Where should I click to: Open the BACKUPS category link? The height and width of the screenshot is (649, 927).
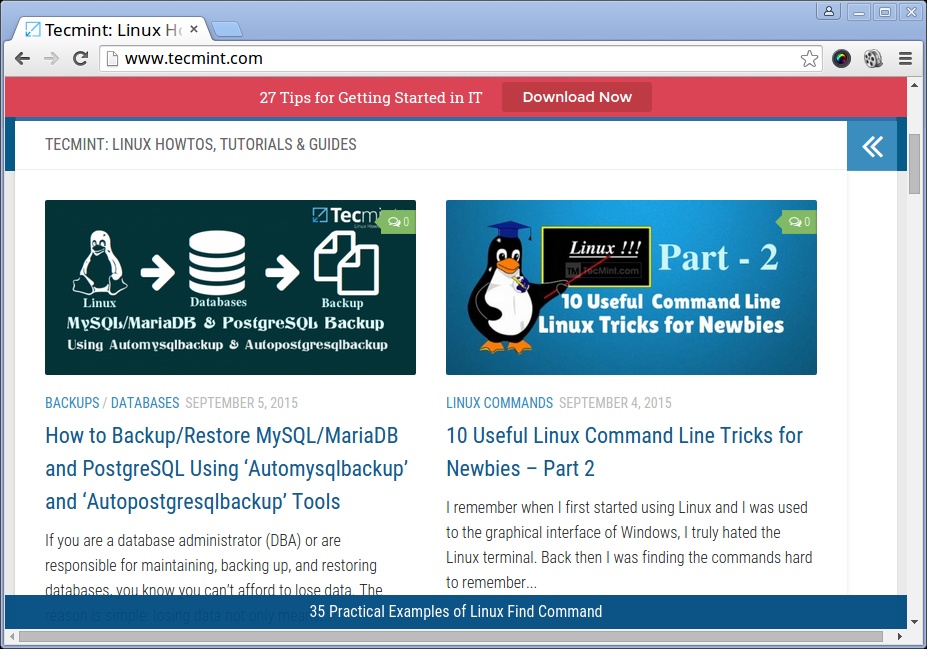[72, 403]
